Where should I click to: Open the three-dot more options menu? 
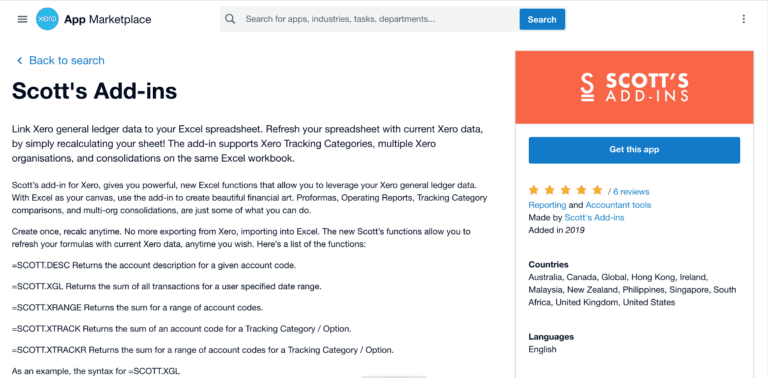pyautogui.click(x=744, y=19)
